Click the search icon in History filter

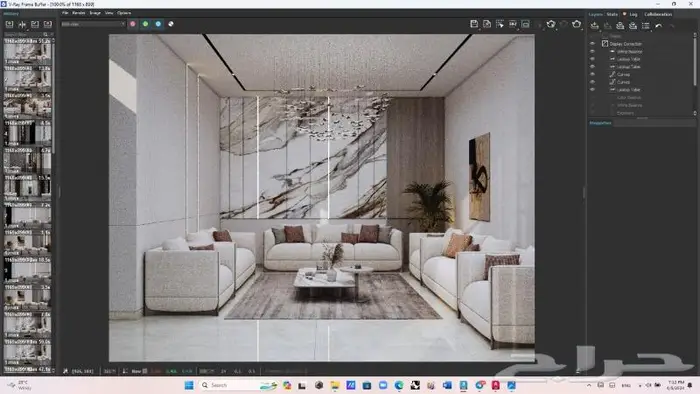(x=46, y=34)
